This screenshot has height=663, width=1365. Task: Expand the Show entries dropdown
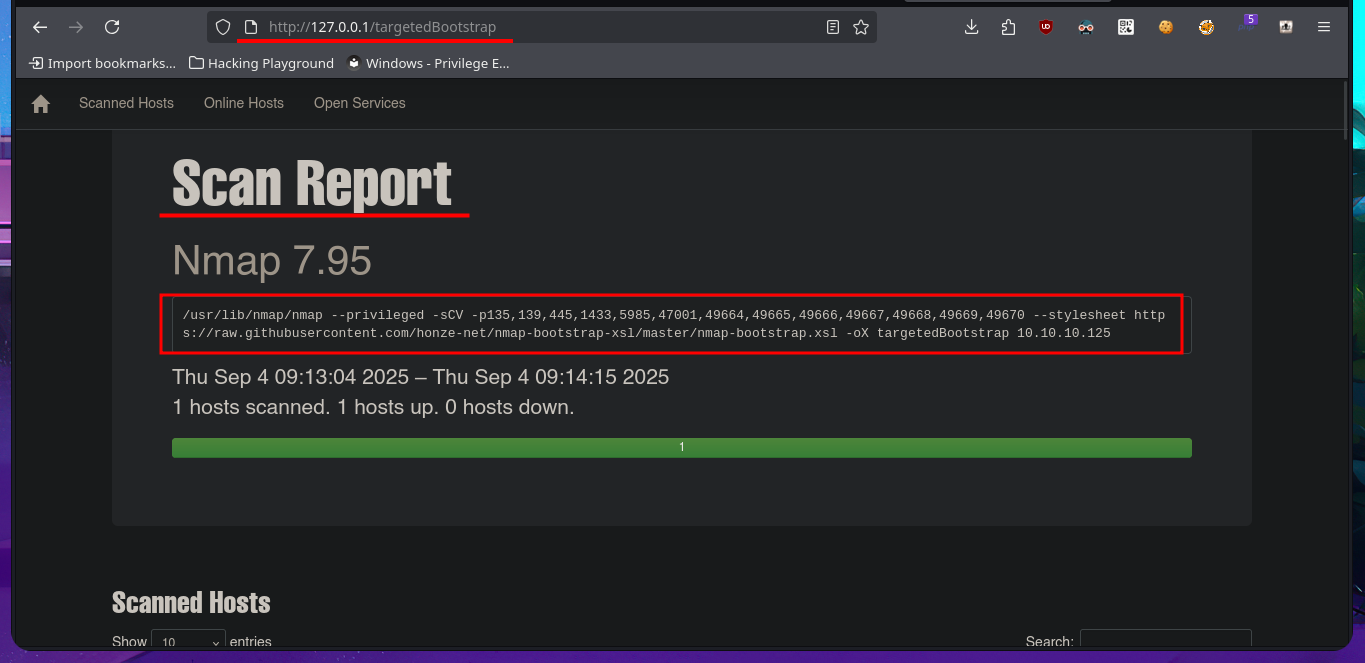(188, 642)
